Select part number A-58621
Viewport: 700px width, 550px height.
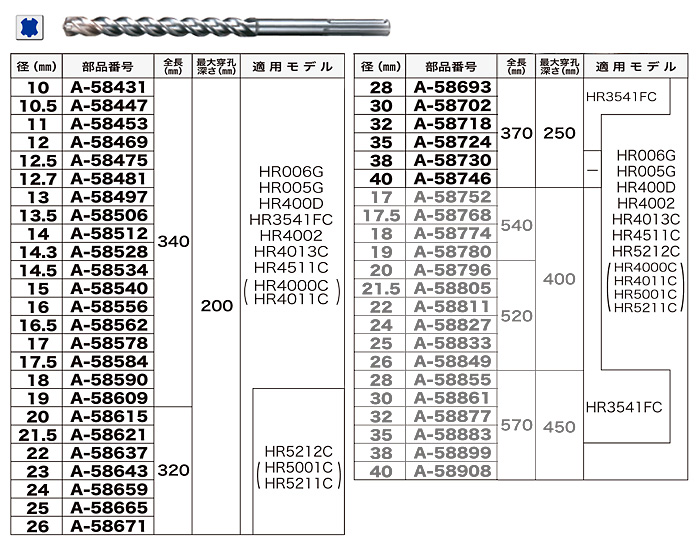pyautogui.click(x=109, y=435)
